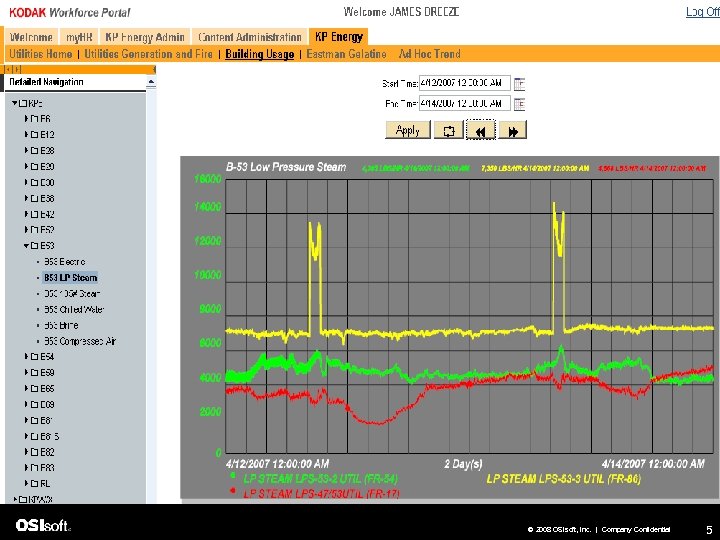
Task: Click the navigation panel scroll-up arrow
Action: coord(151,82)
